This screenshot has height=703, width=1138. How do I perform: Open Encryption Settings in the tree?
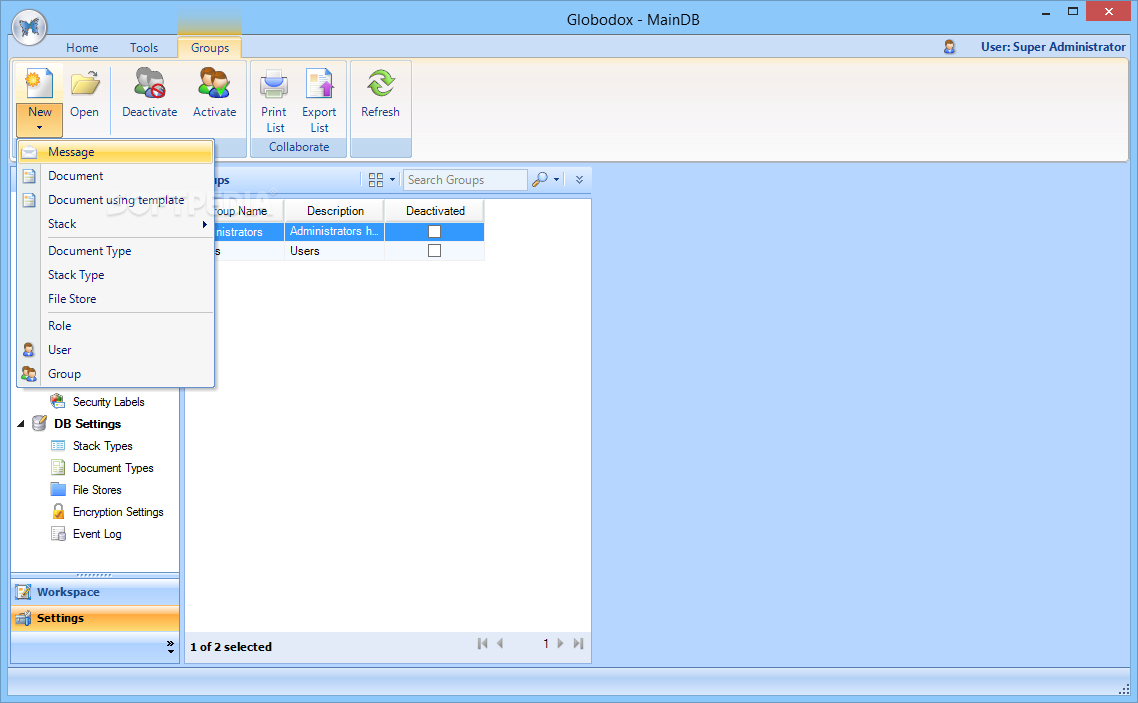[x=118, y=512]
